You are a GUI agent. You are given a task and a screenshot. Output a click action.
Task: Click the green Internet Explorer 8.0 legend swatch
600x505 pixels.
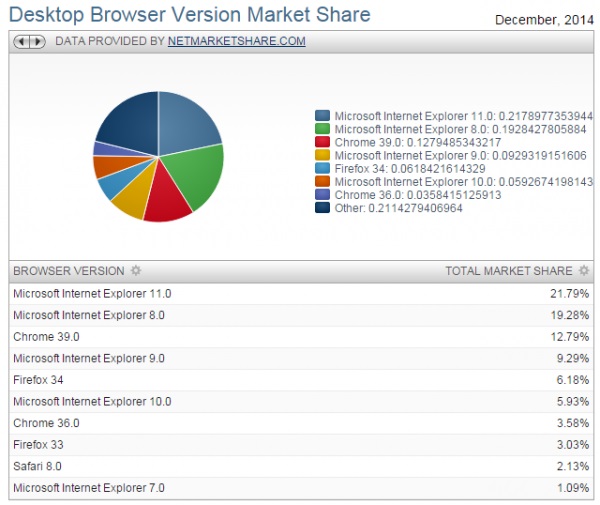tap(322, 129)
